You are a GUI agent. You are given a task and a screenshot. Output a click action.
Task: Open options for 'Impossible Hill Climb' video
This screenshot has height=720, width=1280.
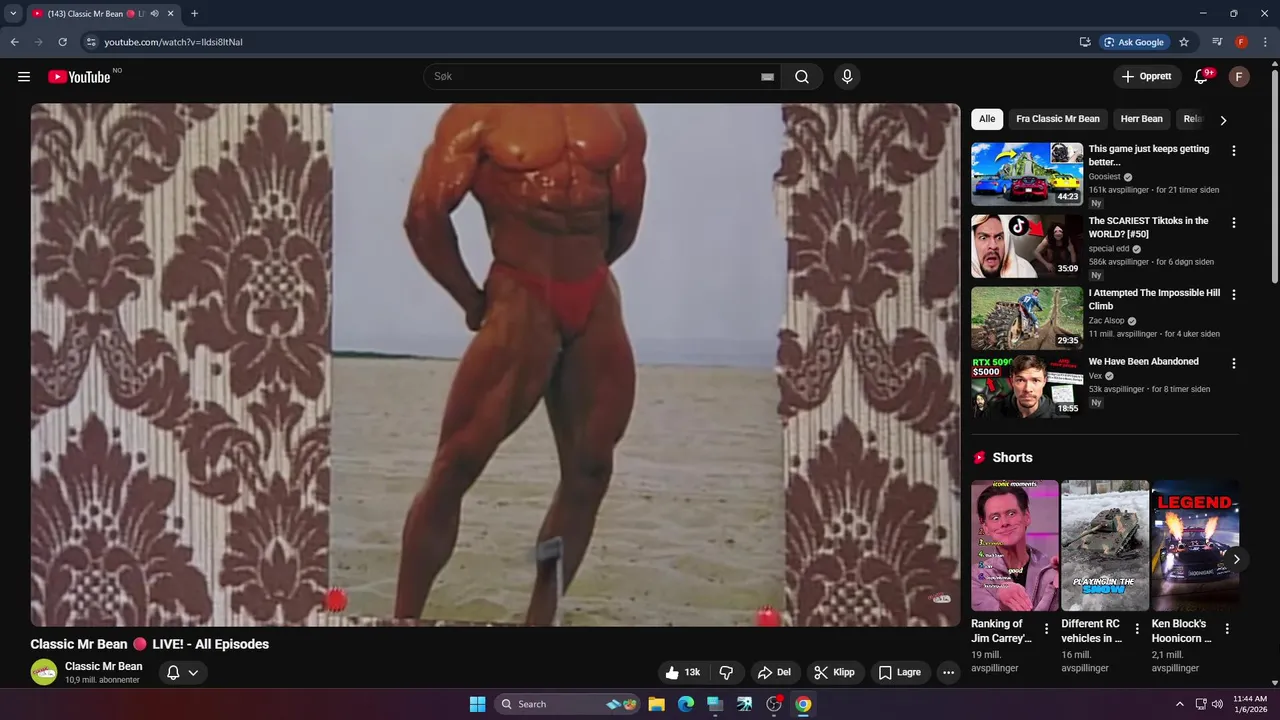pyautogui.click(x=1233, y=295)
